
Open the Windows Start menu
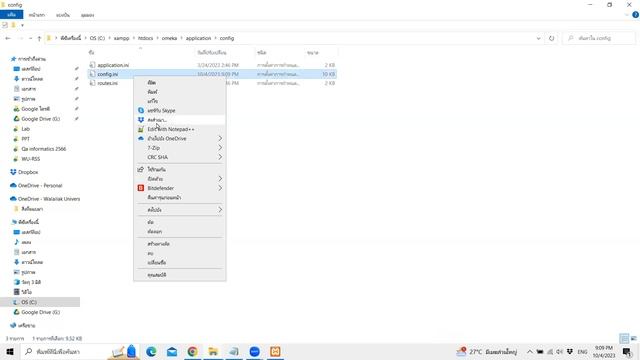coord(10,351)
